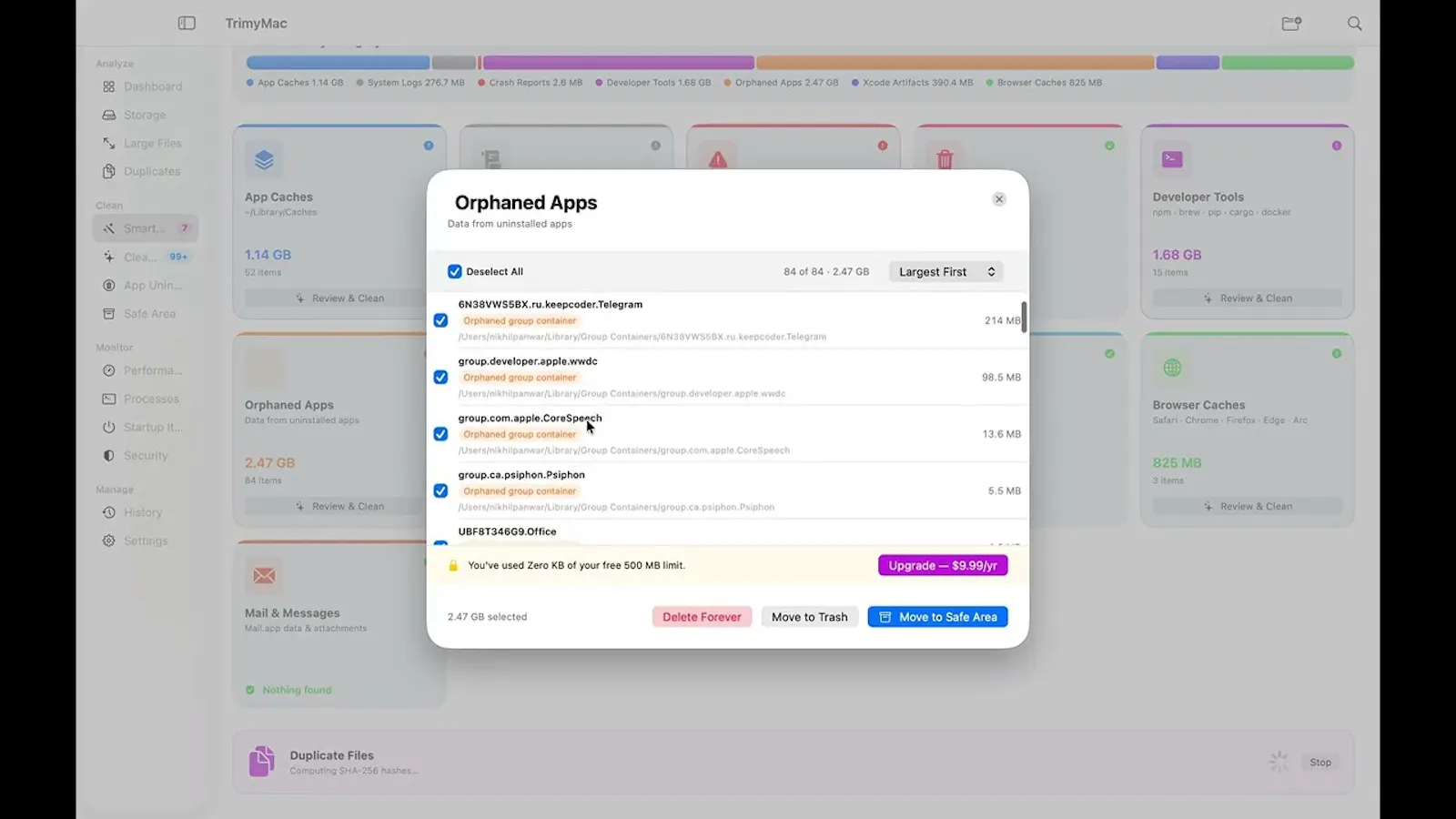Click the Duplicate Files document icon
The height and width of the screenshot is (819, 1456).
(262, 761)
